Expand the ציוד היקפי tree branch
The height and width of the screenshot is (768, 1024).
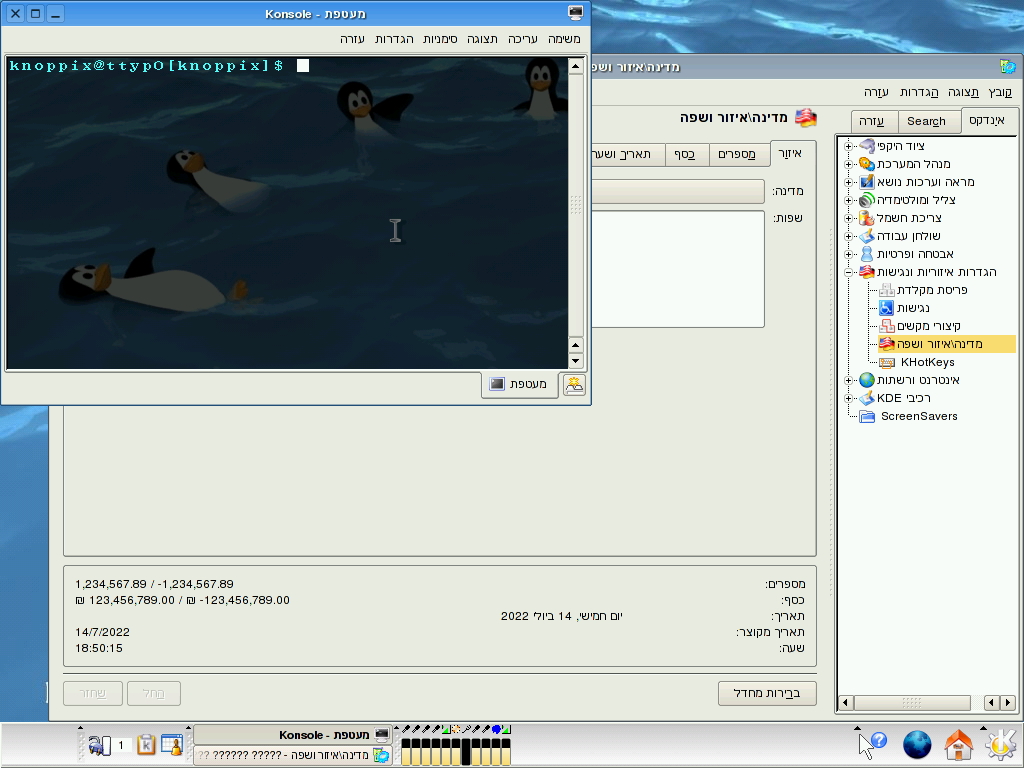(x=848, y=146)
